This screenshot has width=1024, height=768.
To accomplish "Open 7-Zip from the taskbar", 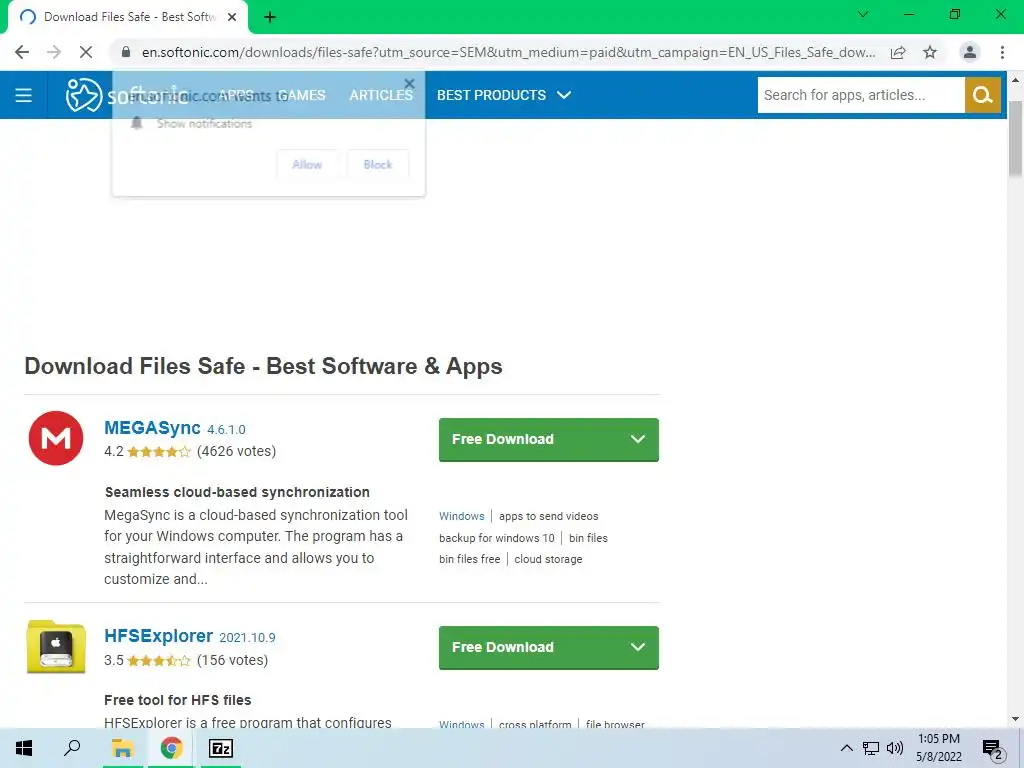I will coord(220,748).
